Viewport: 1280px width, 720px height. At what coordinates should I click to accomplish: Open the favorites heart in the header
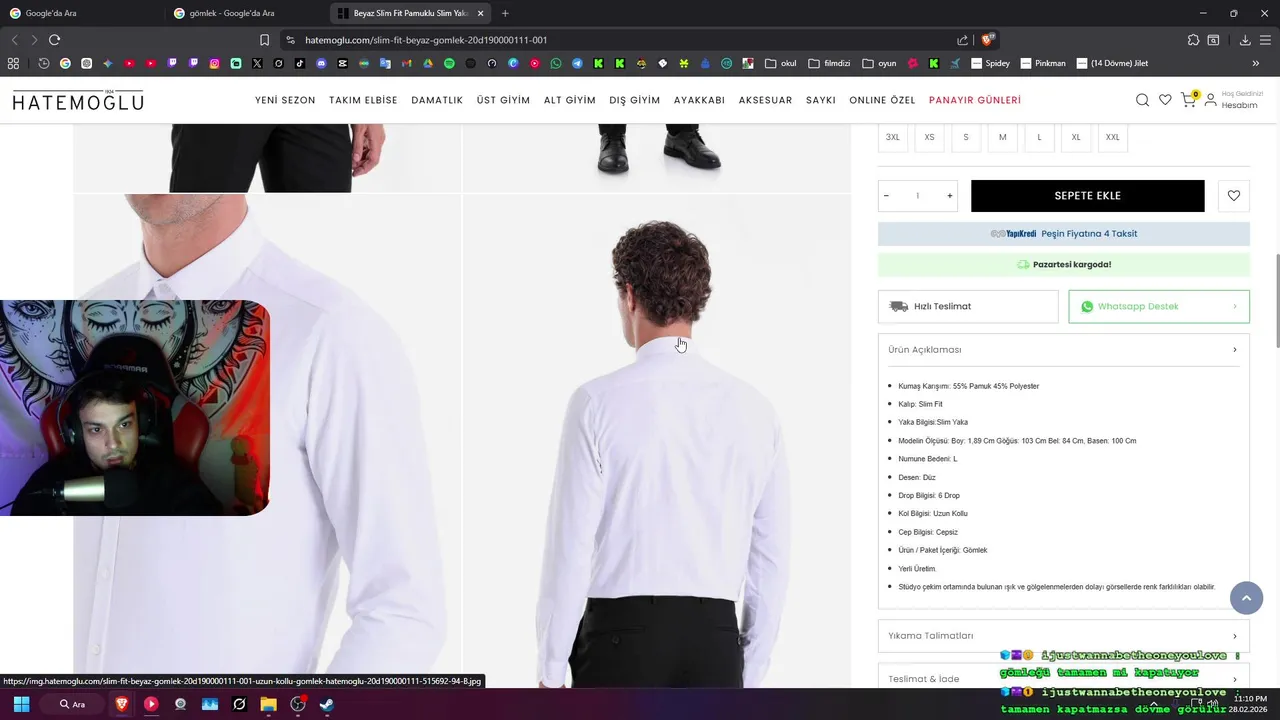point(1165,100)
